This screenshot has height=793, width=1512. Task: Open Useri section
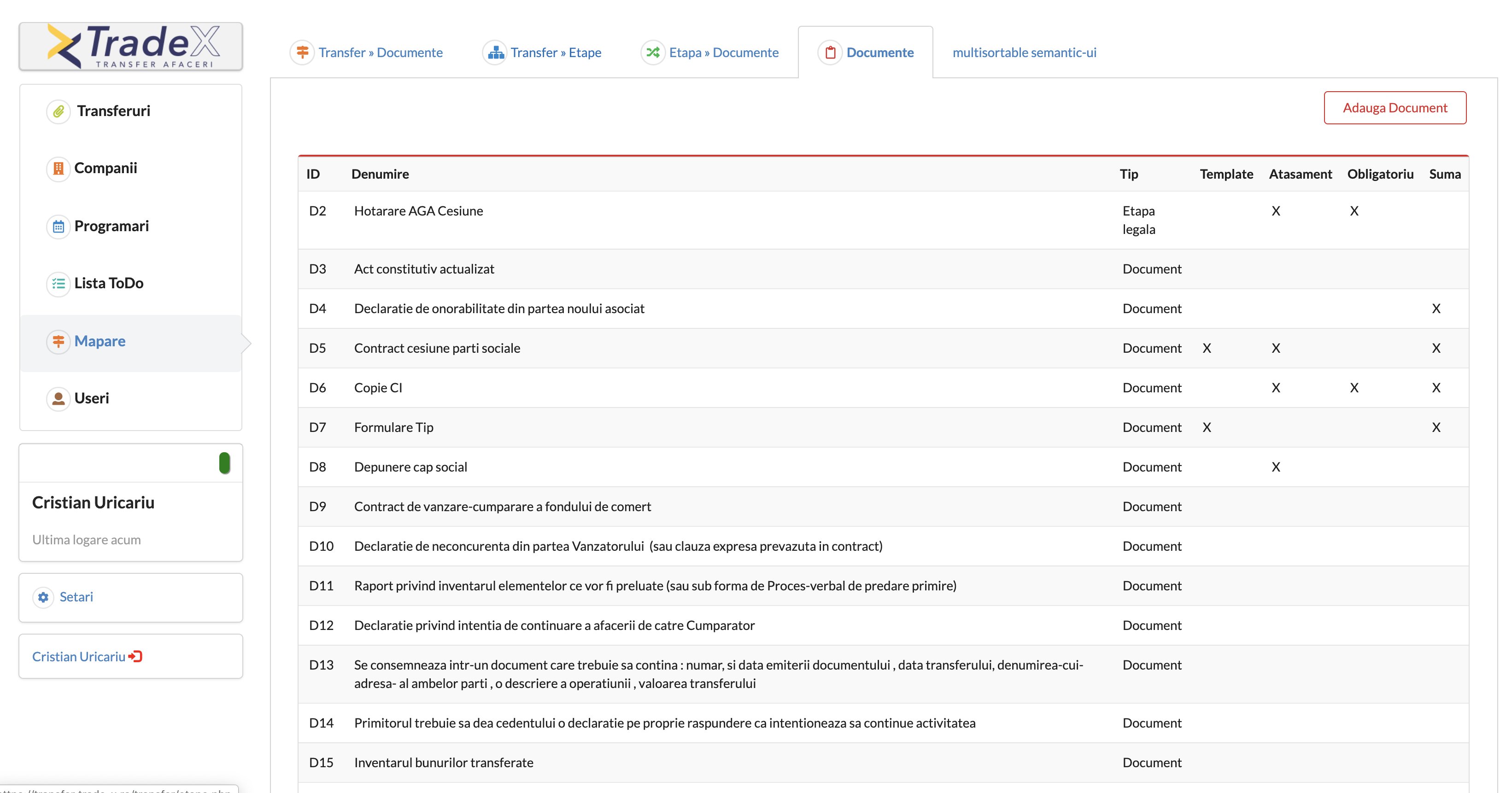[131, 399]
